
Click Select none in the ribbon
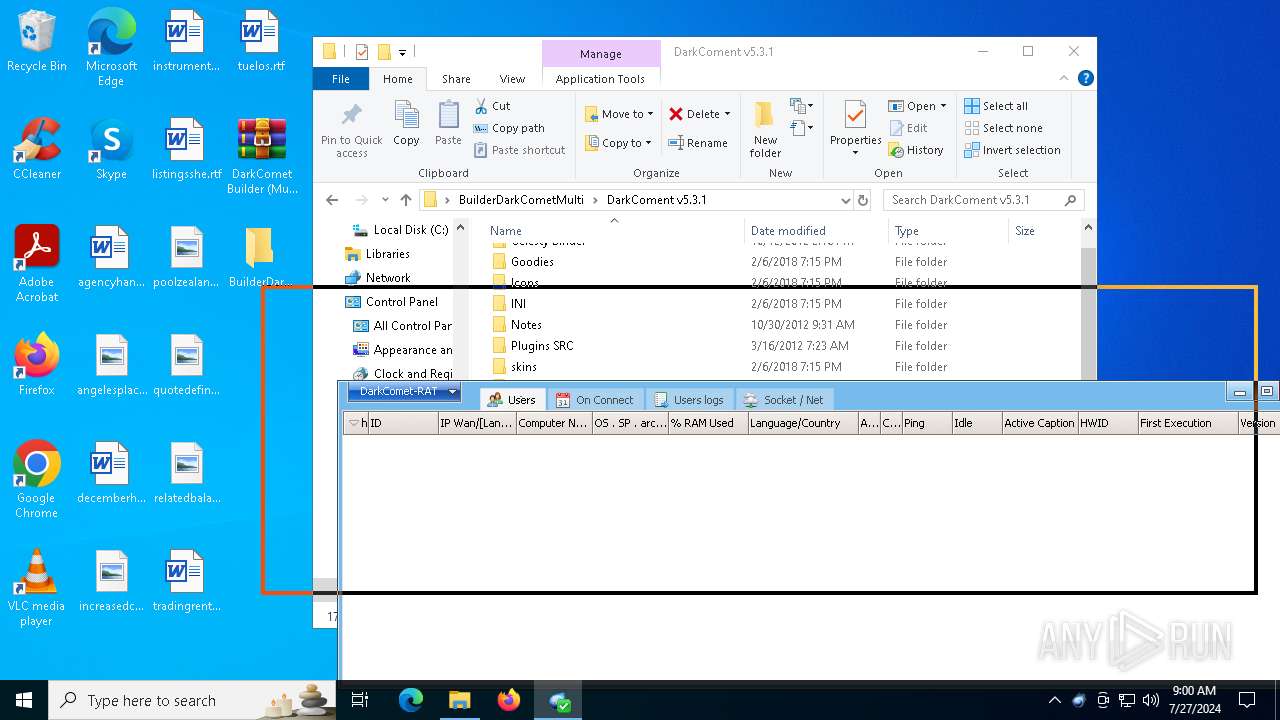click(1003, 128)
